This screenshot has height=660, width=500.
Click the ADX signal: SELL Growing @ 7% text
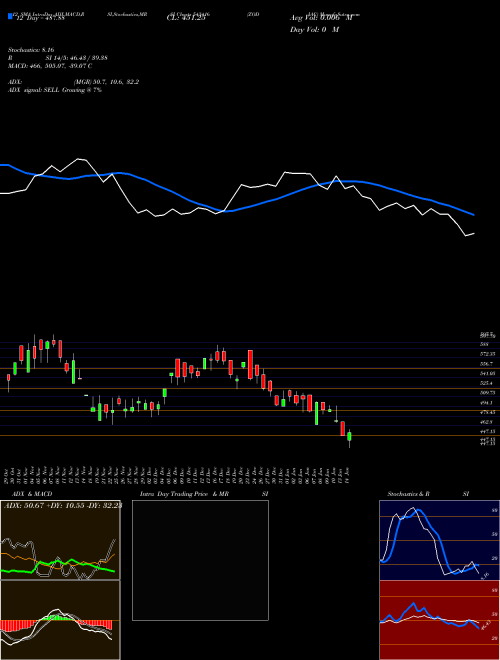coord(55,90)
